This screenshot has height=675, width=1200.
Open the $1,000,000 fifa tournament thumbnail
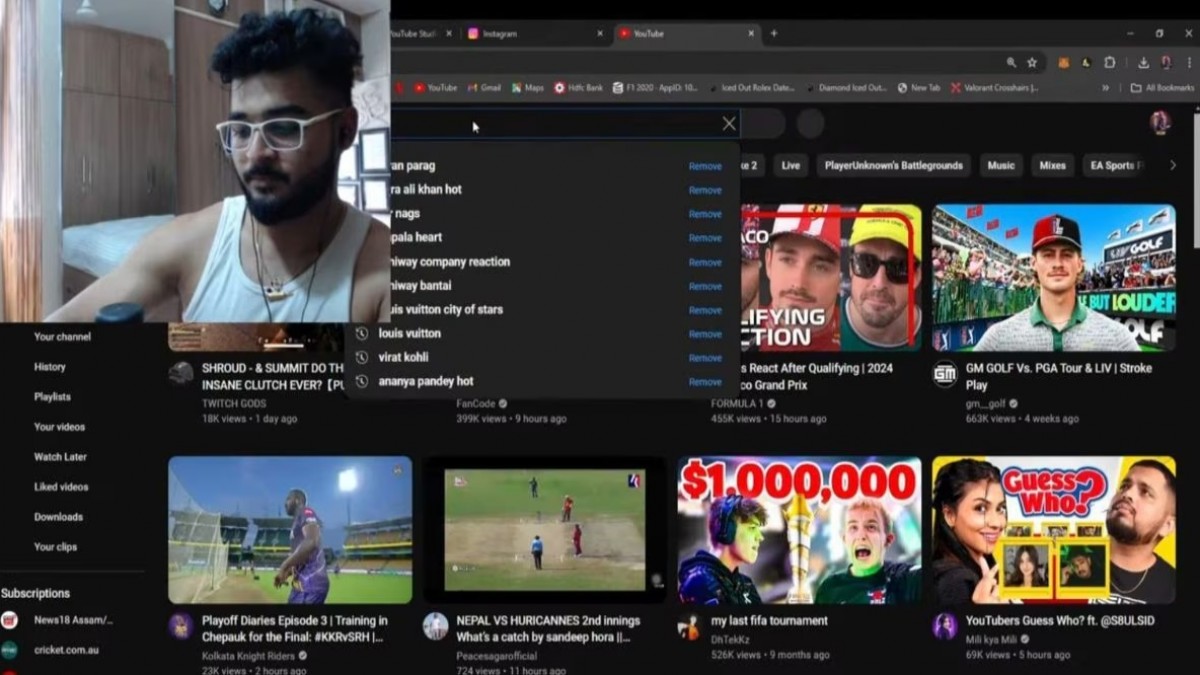click(799, 530)
